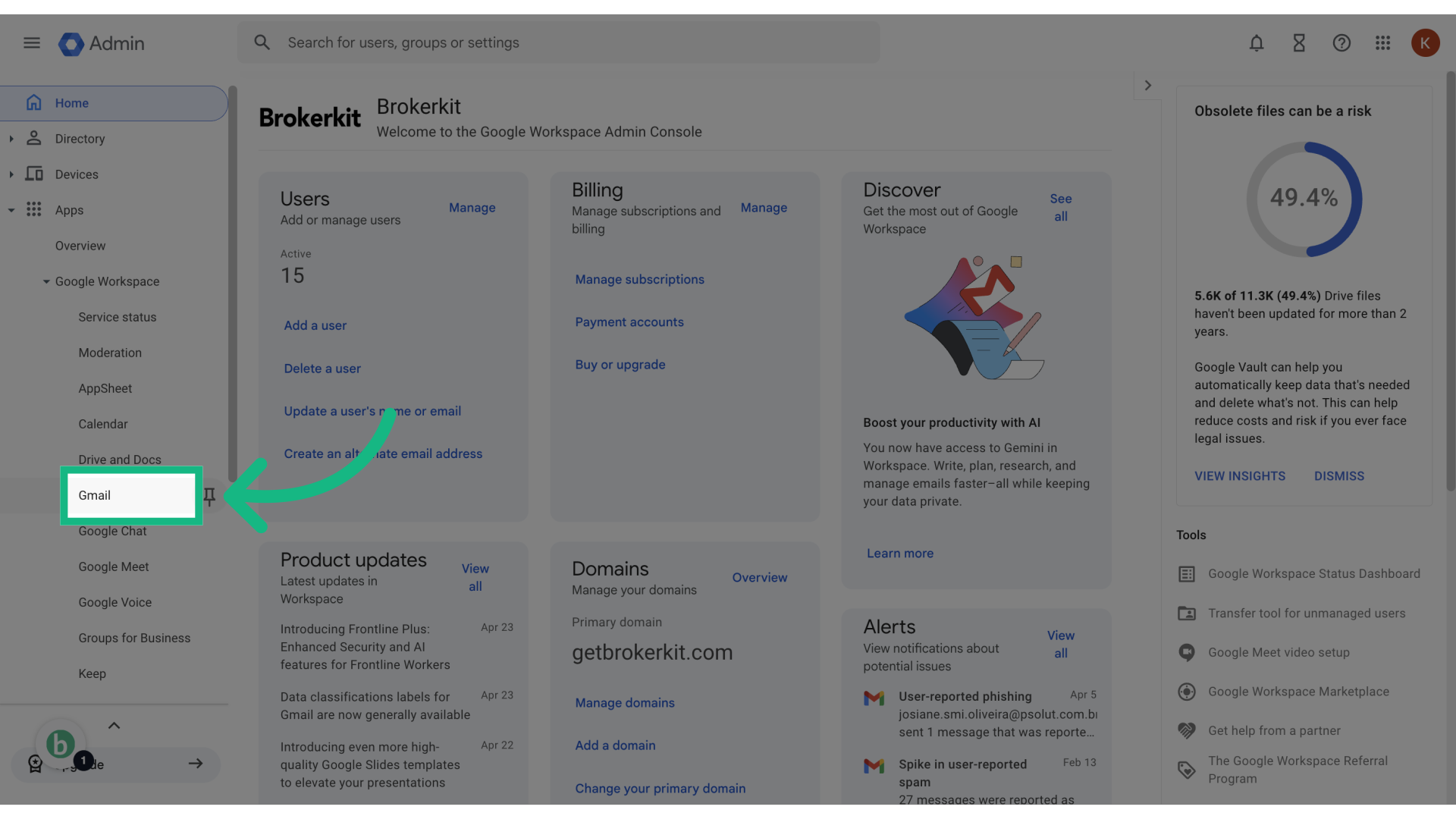Click Add a domain link

(x=616, y=745)
